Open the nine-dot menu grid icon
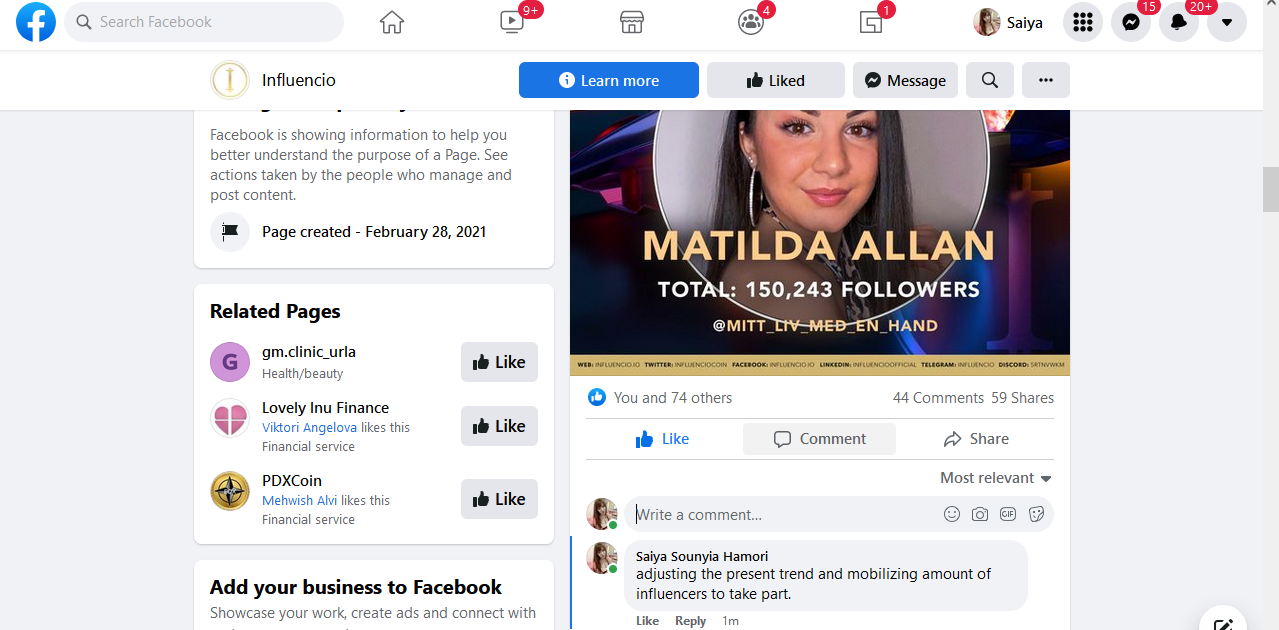This screenshot has width=1279, height=630. pos(1083,22)
